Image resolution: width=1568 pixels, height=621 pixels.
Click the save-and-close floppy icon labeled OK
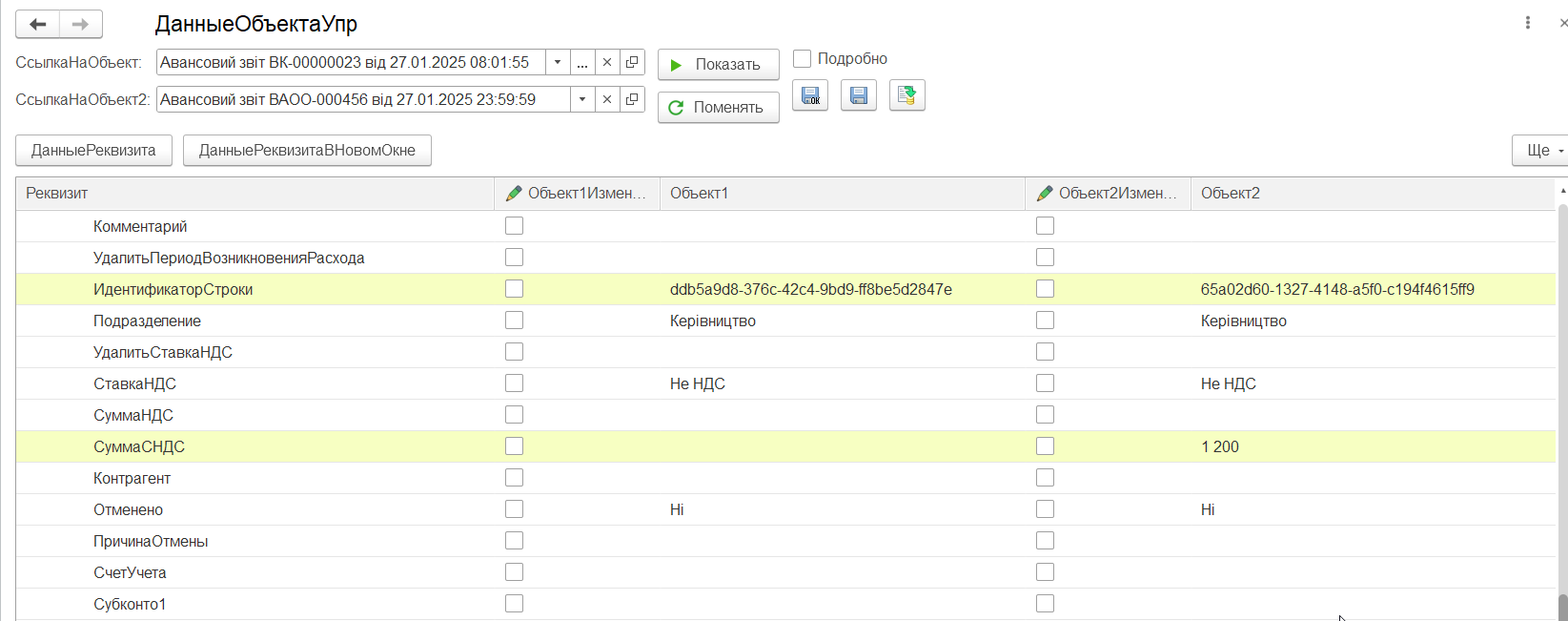point(810,95)
